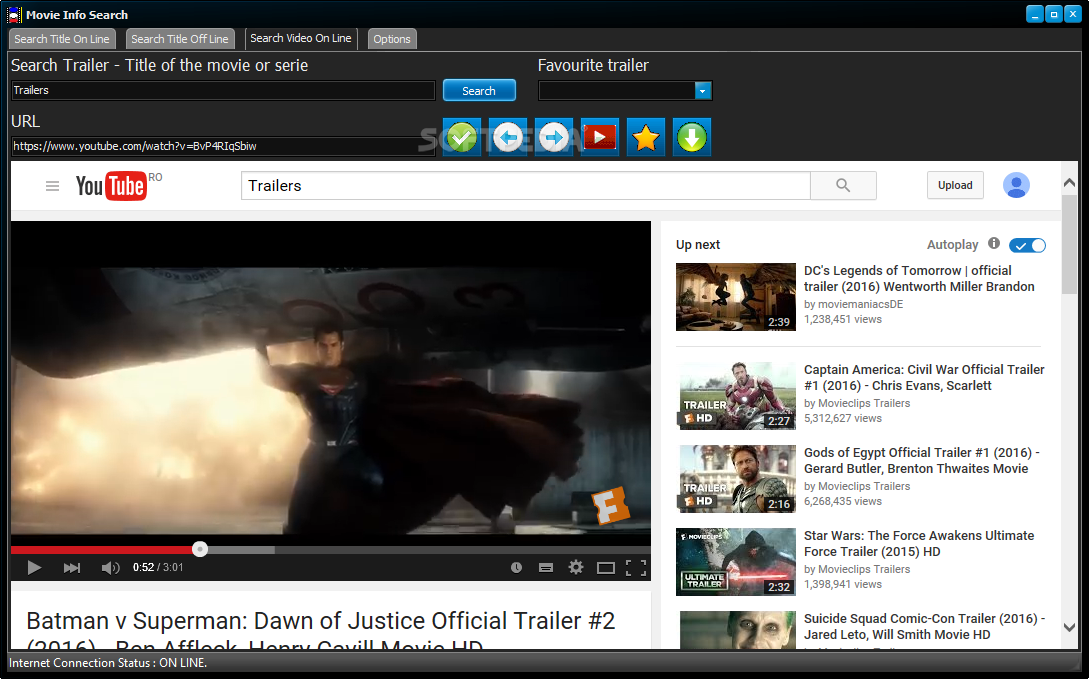Click the Captain America Civil War thumbnail

[x=735, y=396]
